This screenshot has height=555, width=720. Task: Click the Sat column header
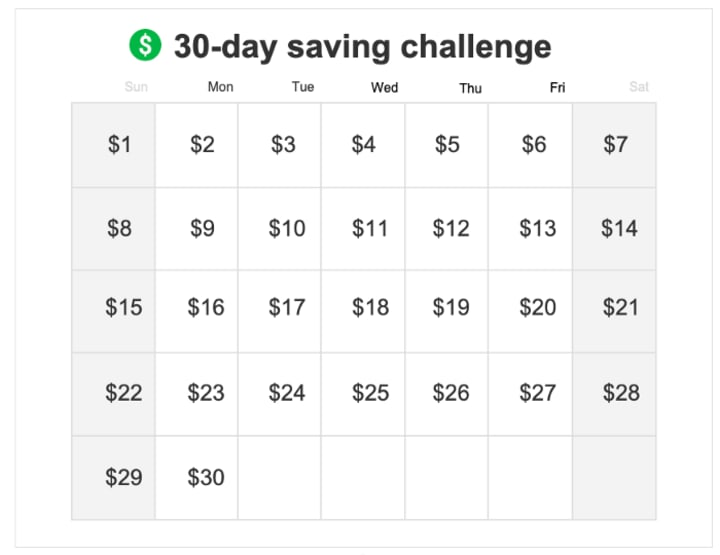click(639, 87)
